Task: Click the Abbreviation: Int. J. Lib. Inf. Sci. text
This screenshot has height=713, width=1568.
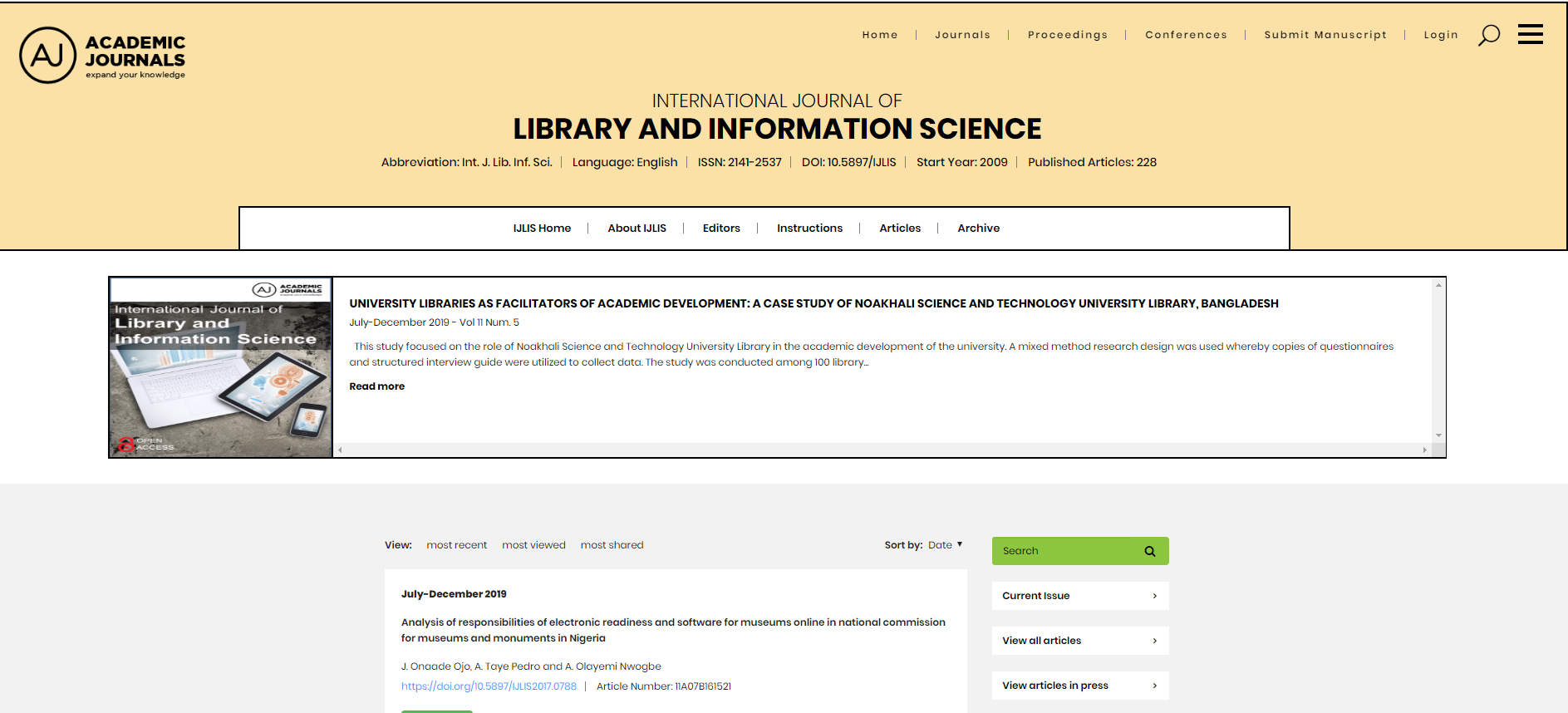Action: (x=467, y=162)
